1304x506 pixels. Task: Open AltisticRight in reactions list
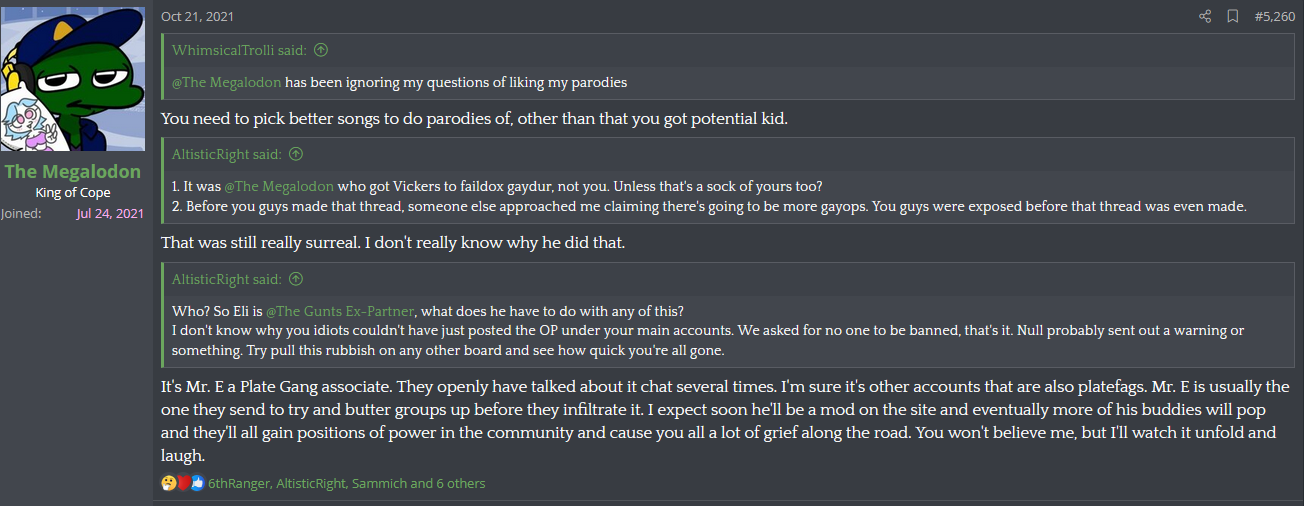tap(311, 483)
